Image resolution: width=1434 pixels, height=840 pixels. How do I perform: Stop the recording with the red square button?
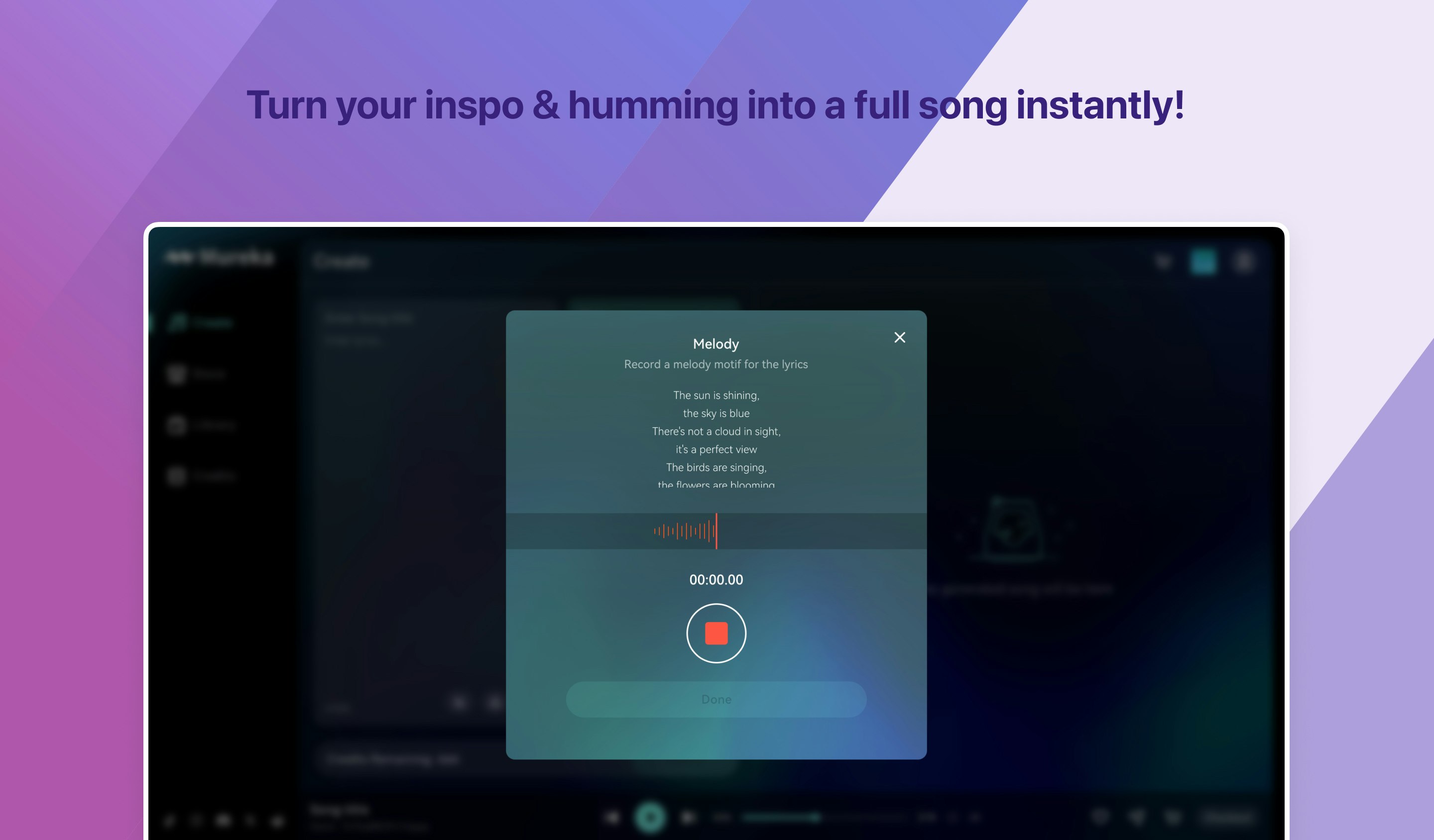coord(716,633)
